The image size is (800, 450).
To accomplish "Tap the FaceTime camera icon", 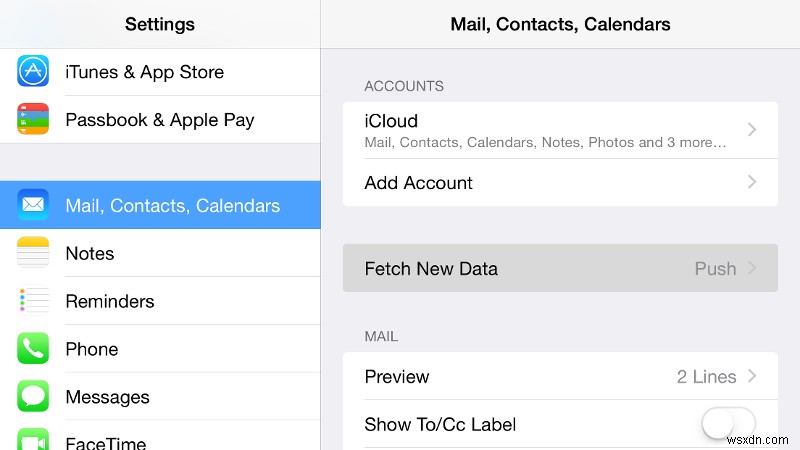I will 33,441.
